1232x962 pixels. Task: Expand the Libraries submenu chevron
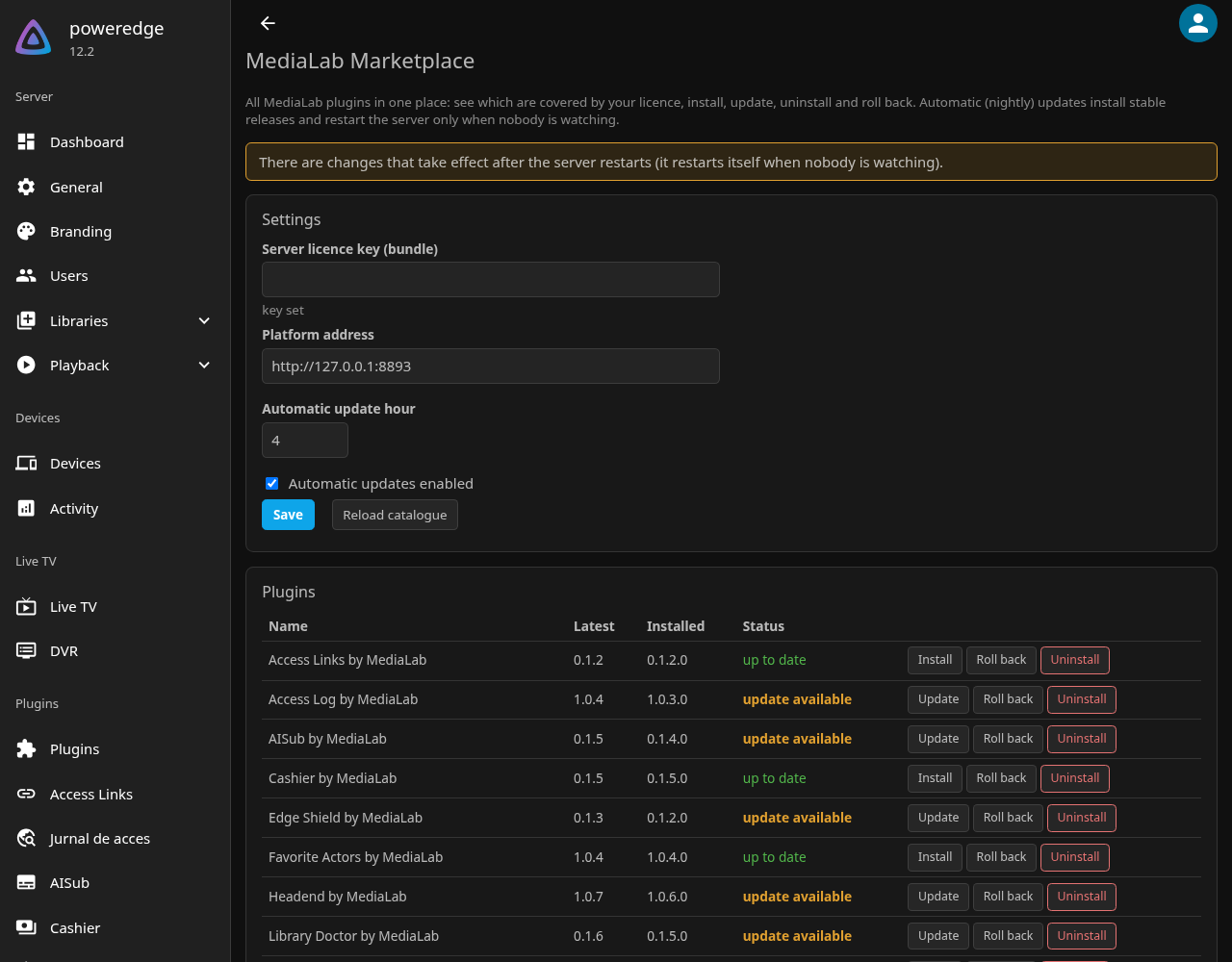pos(204,320)
